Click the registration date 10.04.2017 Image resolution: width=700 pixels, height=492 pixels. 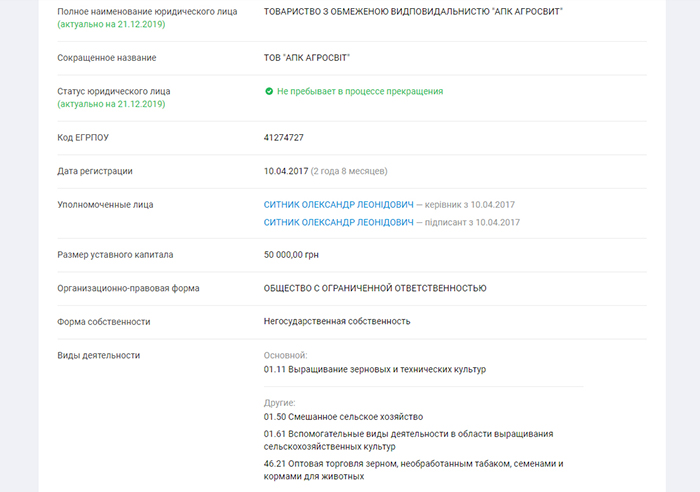coord(286,171)
